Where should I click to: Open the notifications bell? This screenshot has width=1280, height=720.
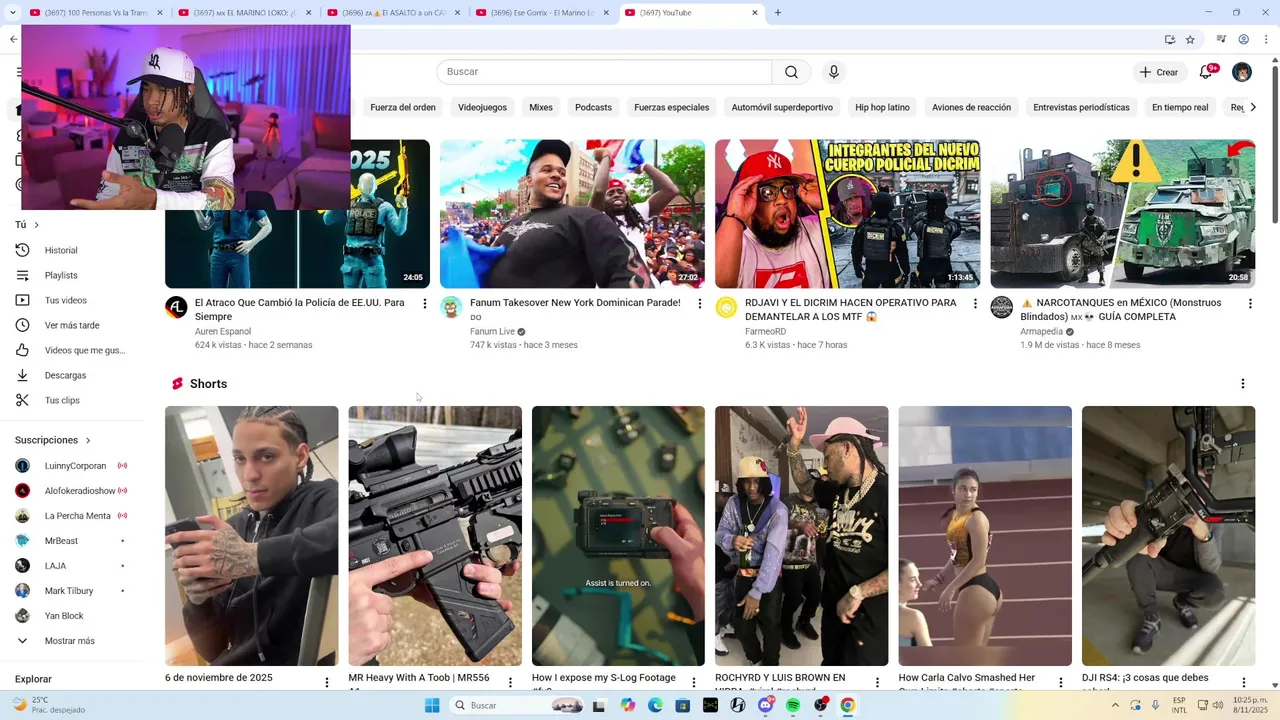pyautogui.click(x=1206, y=72)
